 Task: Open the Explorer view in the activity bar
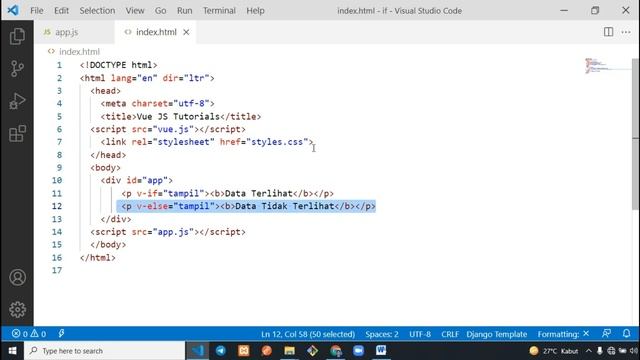pos(17,36)
